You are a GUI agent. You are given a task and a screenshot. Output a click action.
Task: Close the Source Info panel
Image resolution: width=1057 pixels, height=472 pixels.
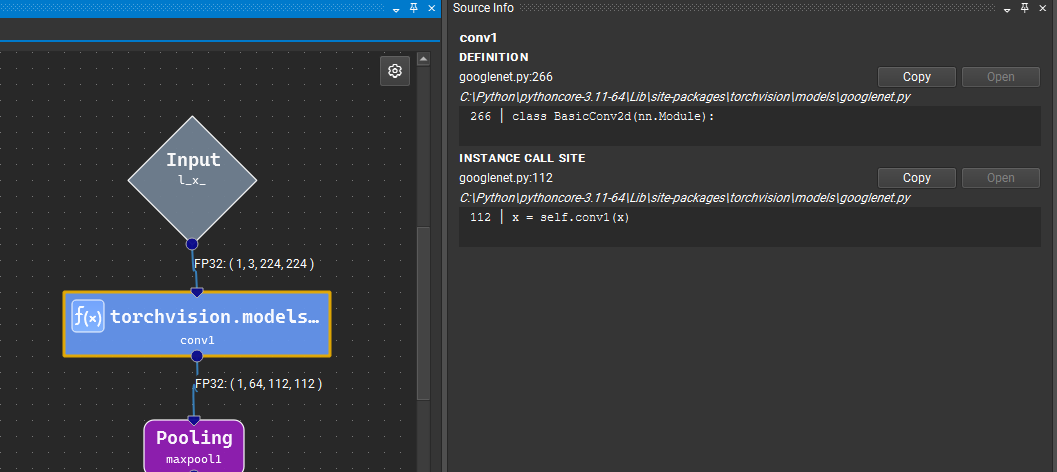click(x=1044, y=8)
